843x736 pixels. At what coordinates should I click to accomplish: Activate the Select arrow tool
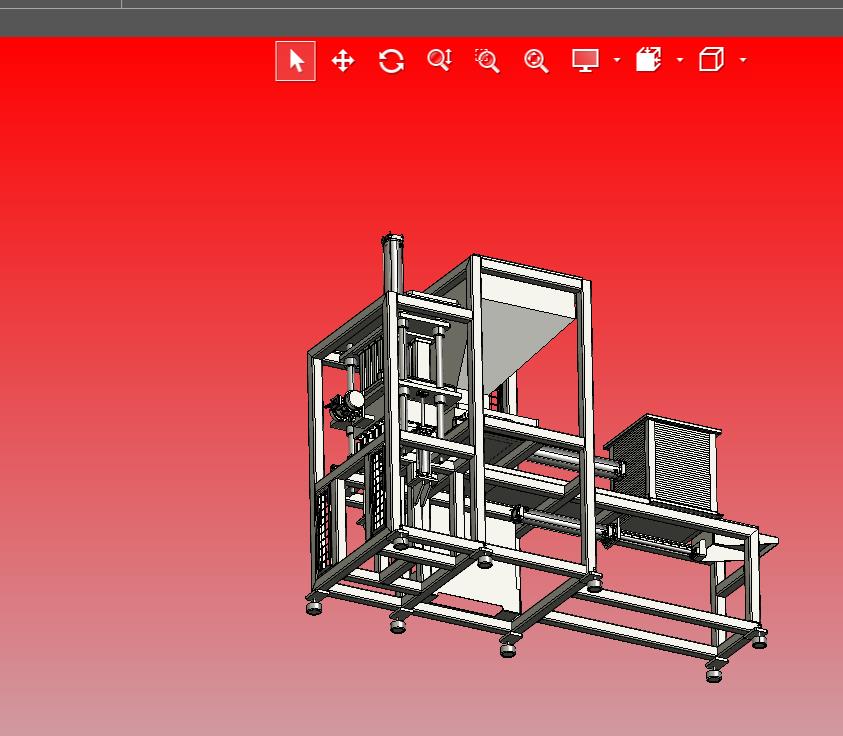pyautogui.click(x=295, y=61)
